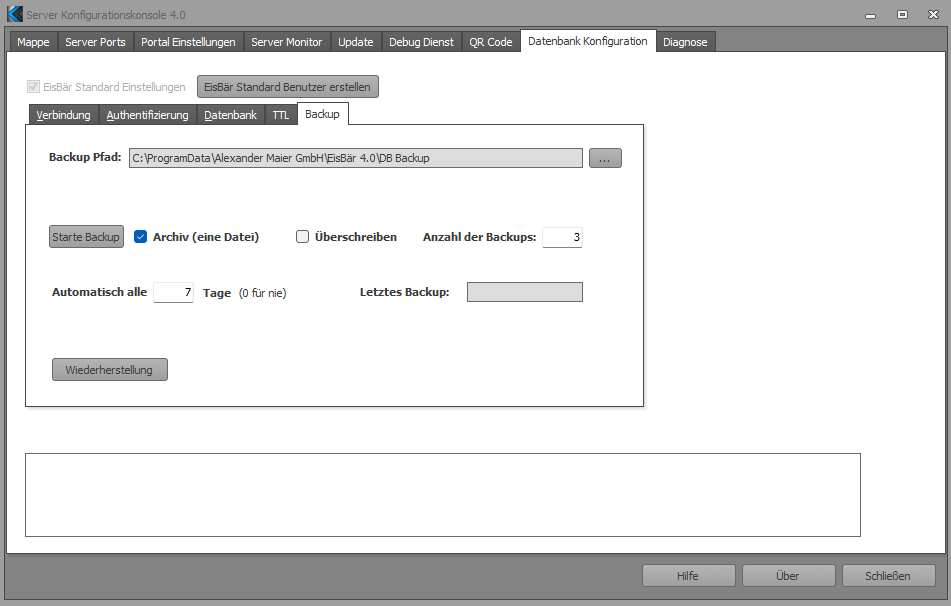Open the Debug Dienst tab
Viewport: 951px width, 606px height.
[x=421, y=42]
